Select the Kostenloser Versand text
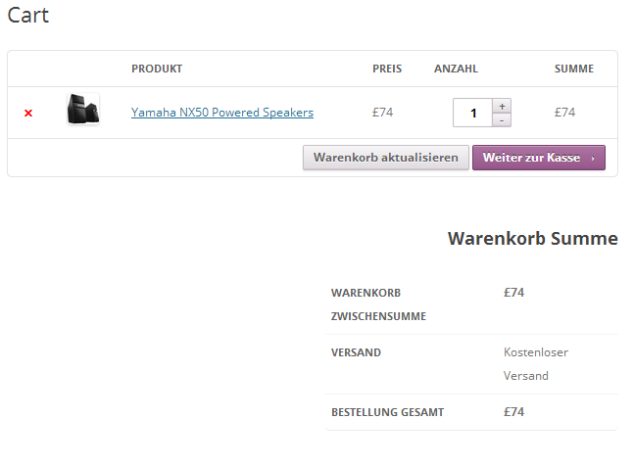Viewport: 630px width, 451px height. click(536, 364)
